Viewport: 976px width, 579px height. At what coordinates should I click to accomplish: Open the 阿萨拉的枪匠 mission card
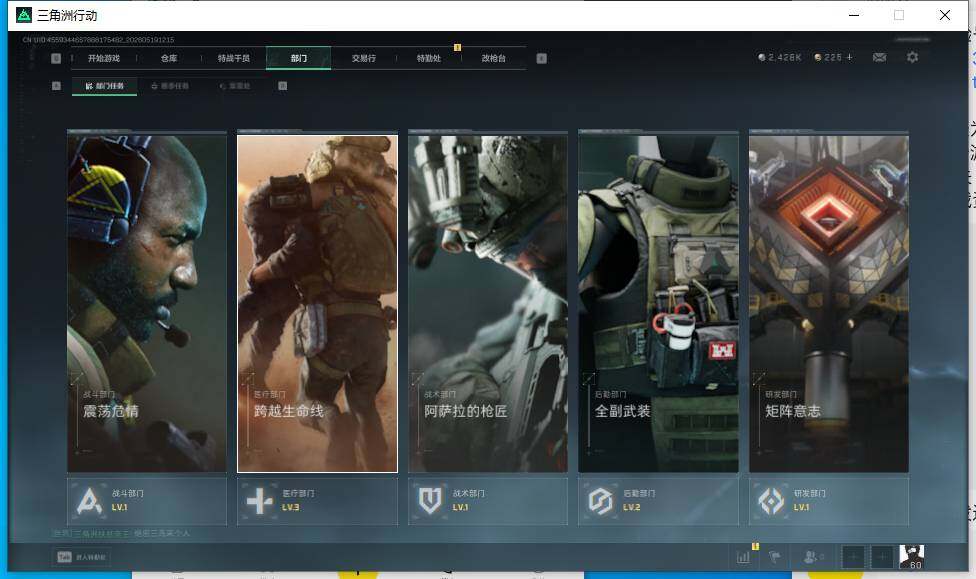488,302
